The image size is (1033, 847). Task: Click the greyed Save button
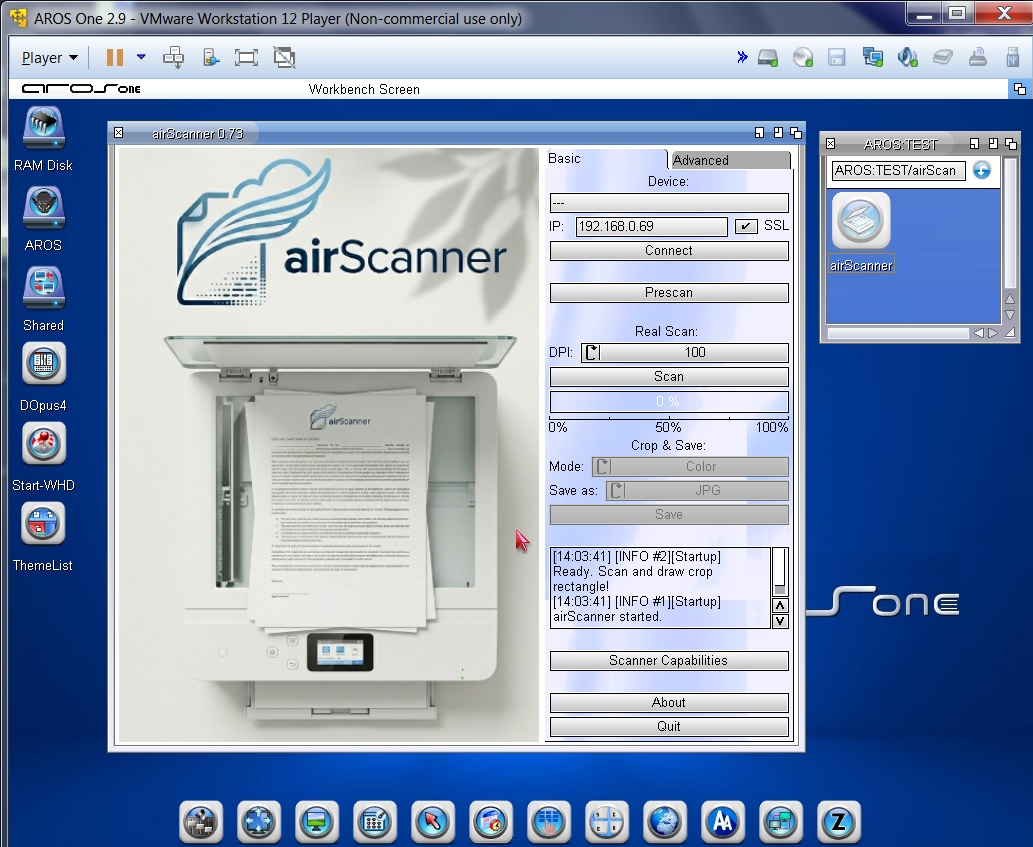point(669,515)
